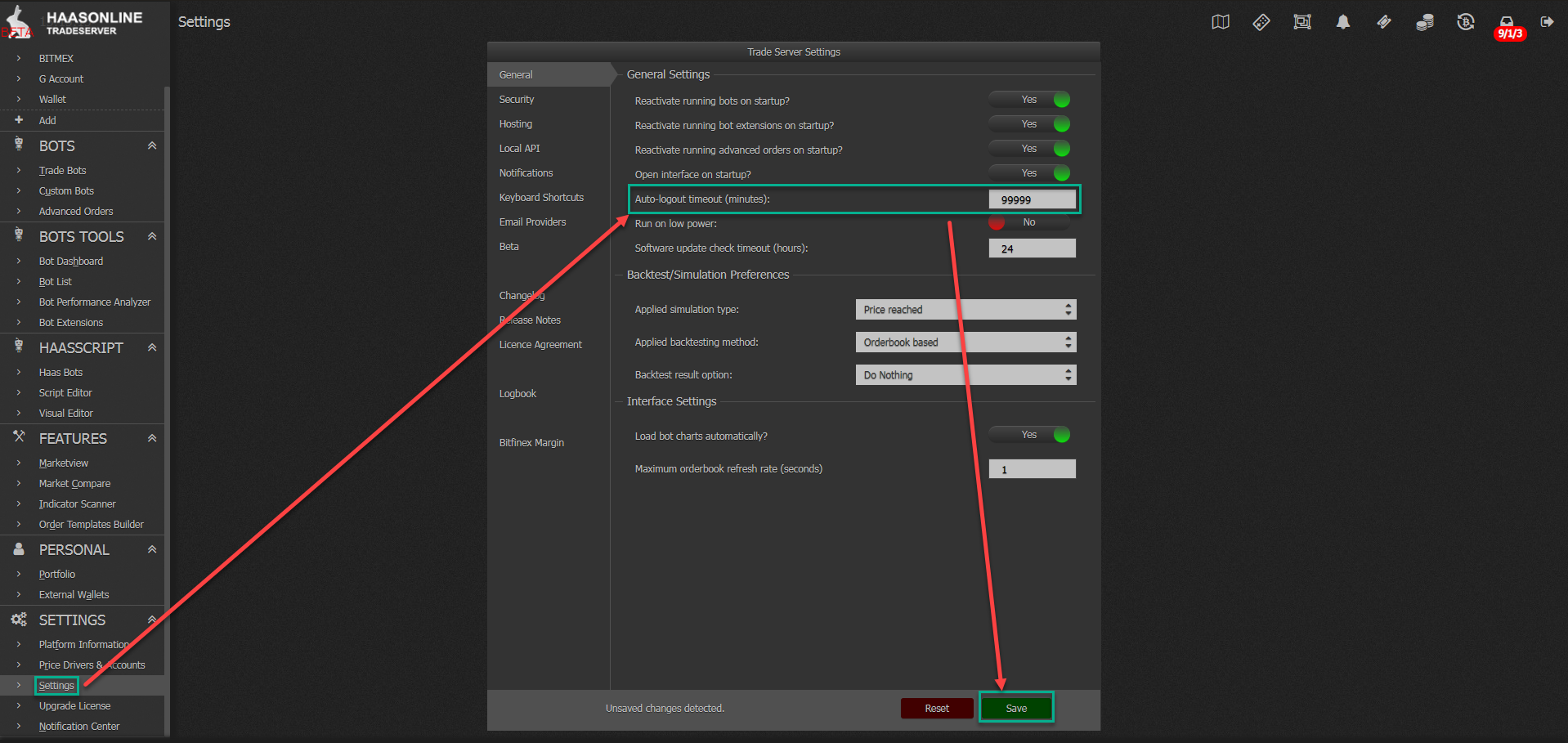Open Bot Performance Analyzer link
Viewport: 1568px width, 743px height.
[x=95, y=302]
